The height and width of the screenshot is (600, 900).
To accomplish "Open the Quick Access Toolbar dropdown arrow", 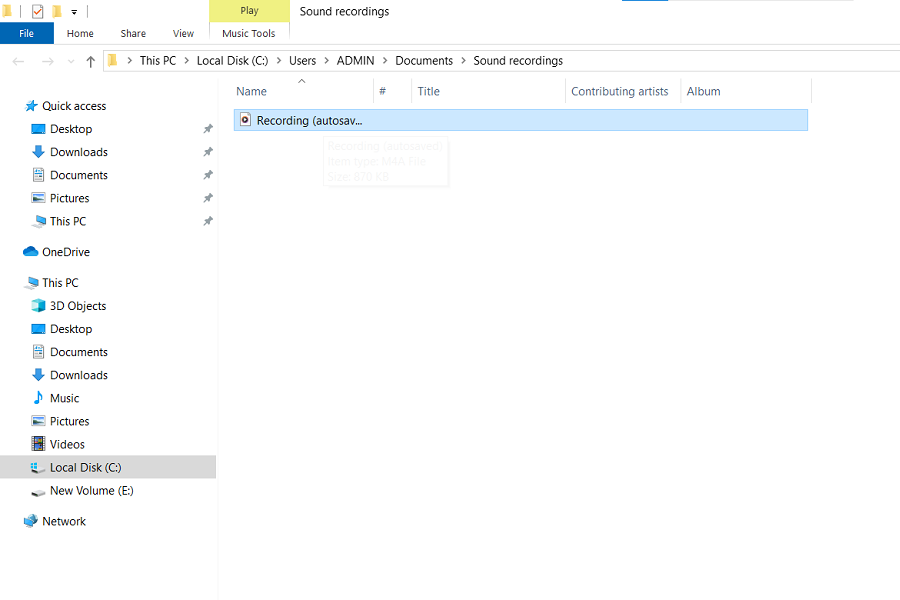I will coord(74,12).
